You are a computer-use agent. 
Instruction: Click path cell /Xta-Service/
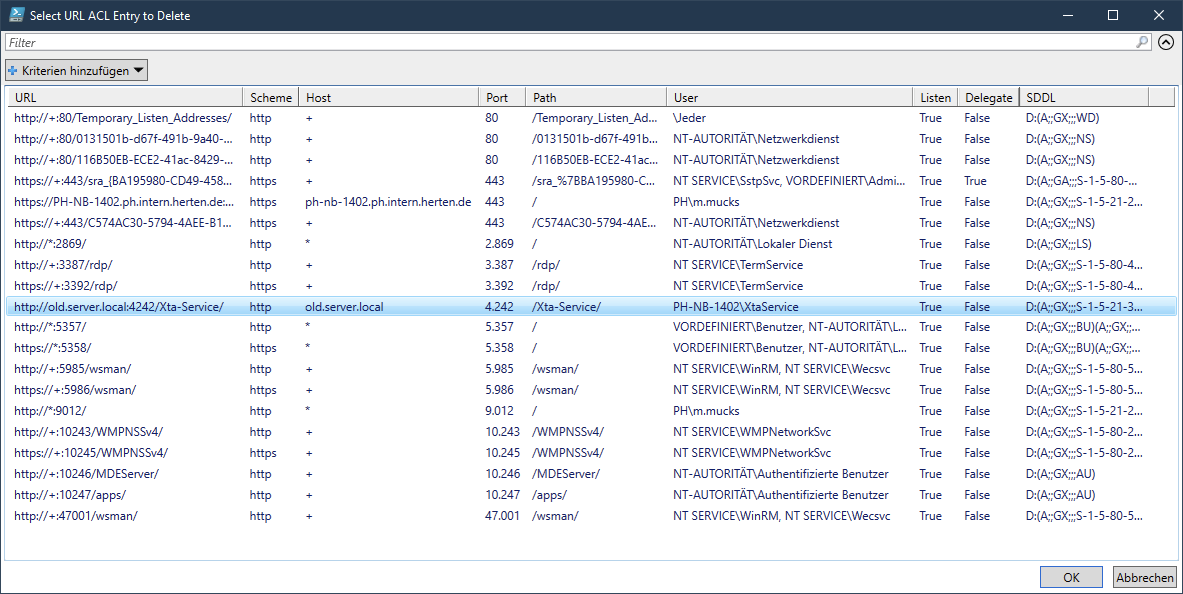[567, 306]
